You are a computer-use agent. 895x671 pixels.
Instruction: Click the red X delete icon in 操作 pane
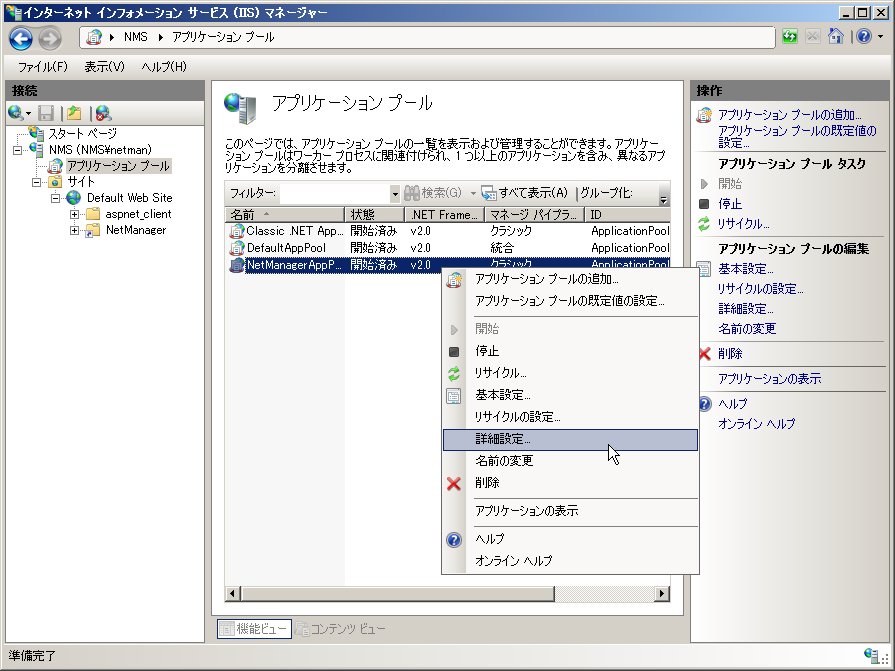705,354
